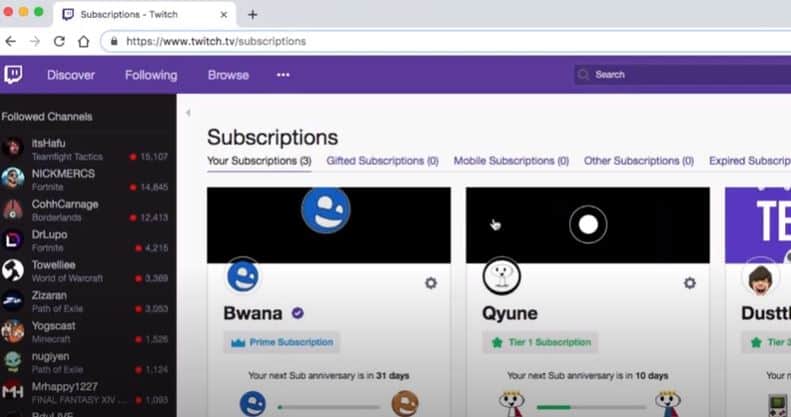Click the browser home icon
This screenshot has height=417, width=791.
[x=84, y=41]
